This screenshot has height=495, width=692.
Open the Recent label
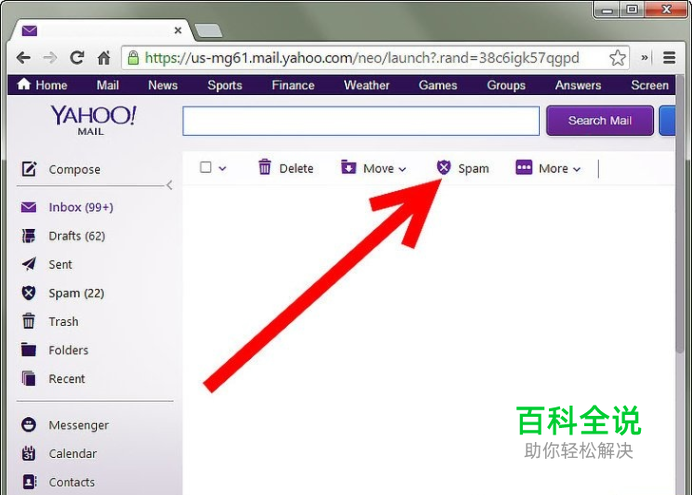(67, 379)
